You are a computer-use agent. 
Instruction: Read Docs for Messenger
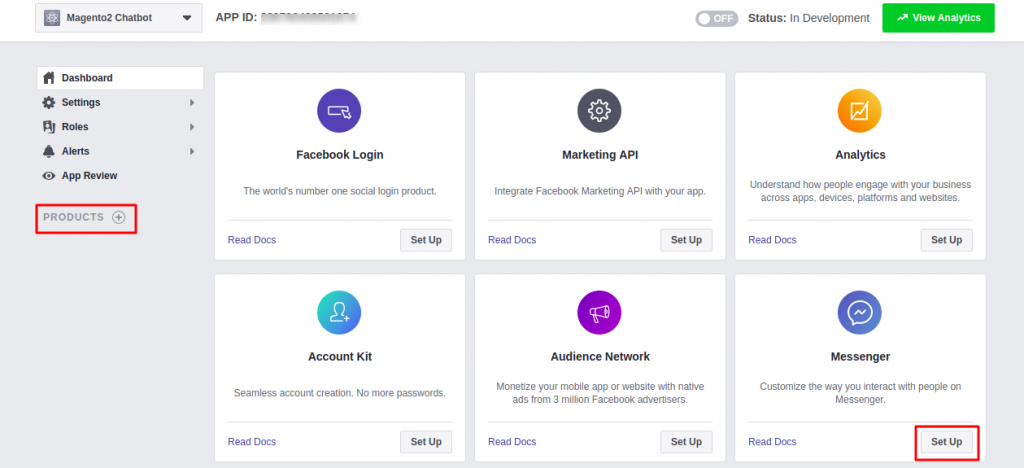click(772, 442)
